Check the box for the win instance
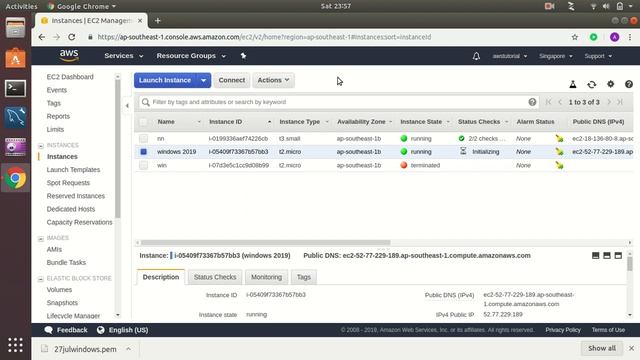The image size is (640, 360). tap(143, 165)
